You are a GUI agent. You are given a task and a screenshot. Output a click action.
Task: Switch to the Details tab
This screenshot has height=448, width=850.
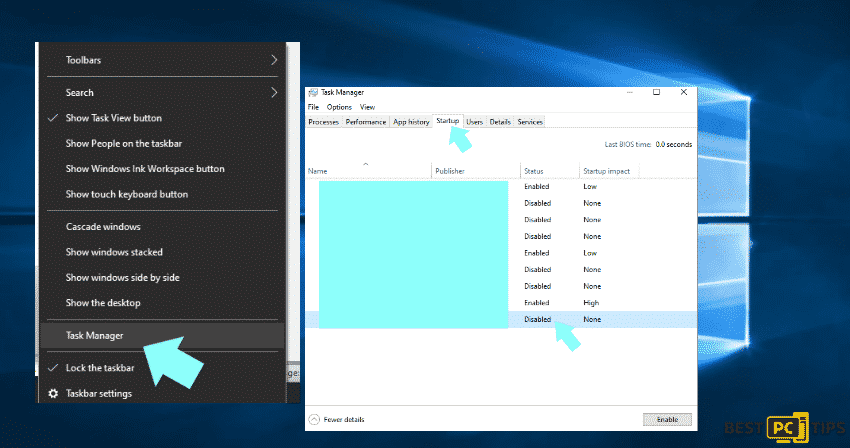500,122
